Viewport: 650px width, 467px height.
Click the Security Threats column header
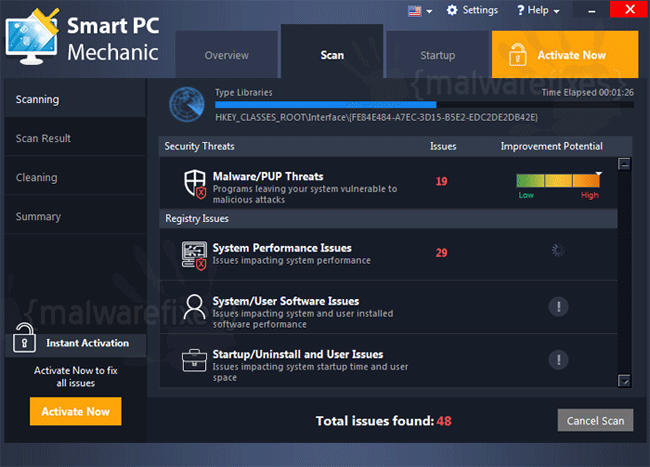tap(199, 146)
